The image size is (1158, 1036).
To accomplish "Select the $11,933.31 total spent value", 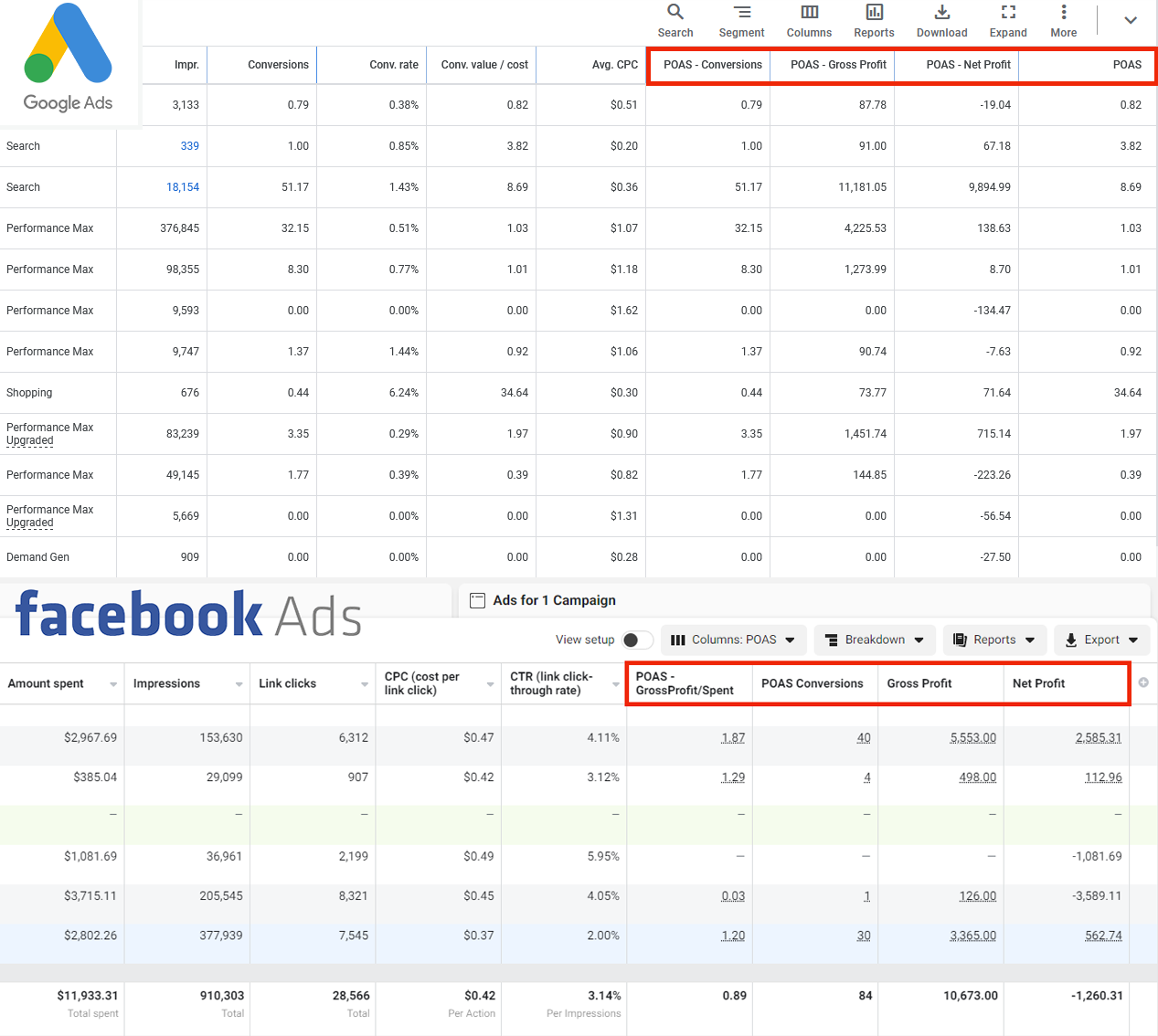I will point(88,996).
